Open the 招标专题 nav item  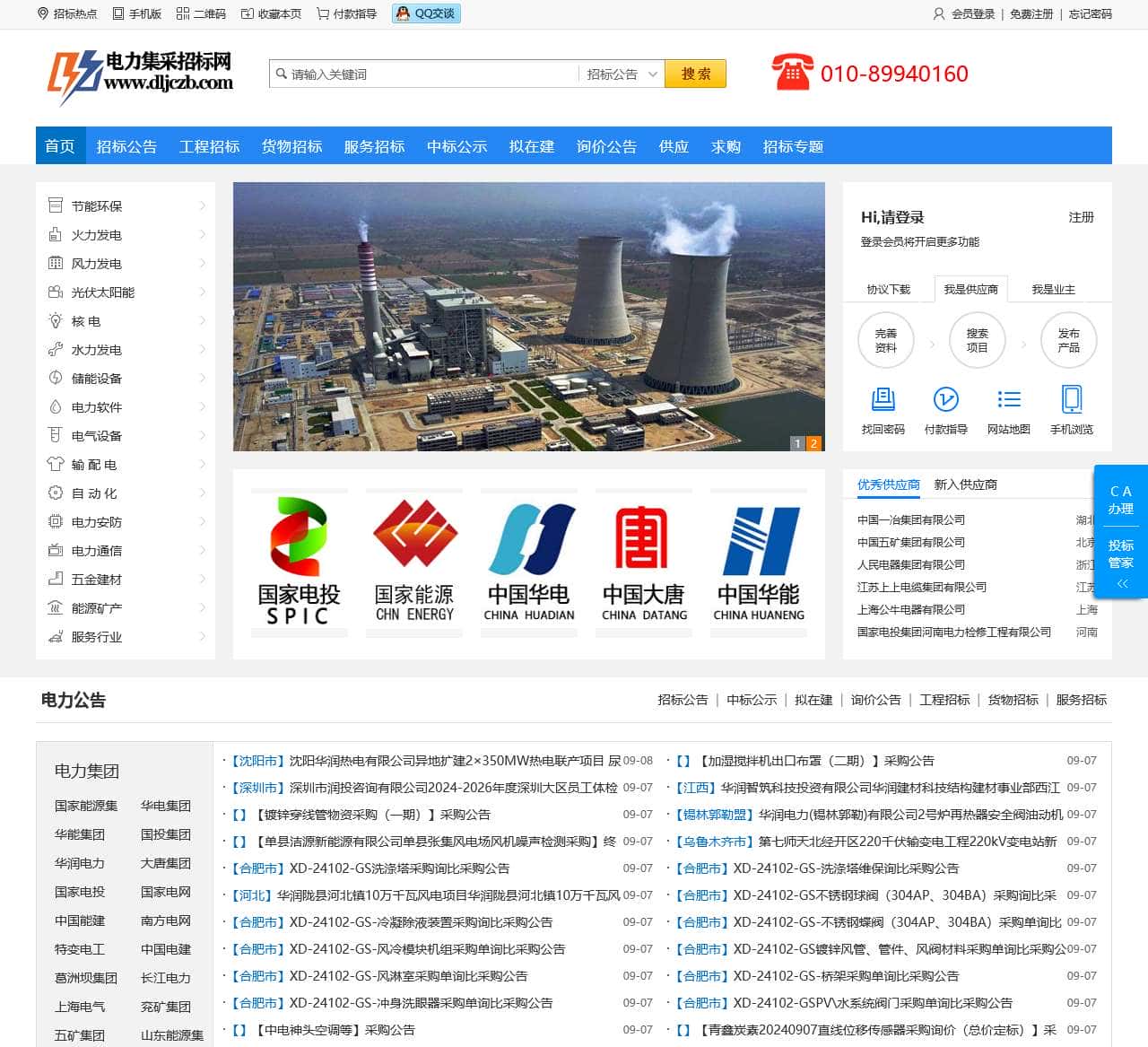click(793, 146)
